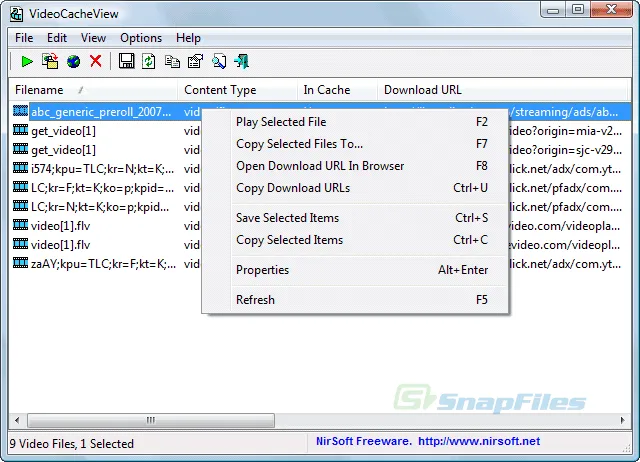
Task: Click the Properties toolbar icon
Action: tap(195, 62)
